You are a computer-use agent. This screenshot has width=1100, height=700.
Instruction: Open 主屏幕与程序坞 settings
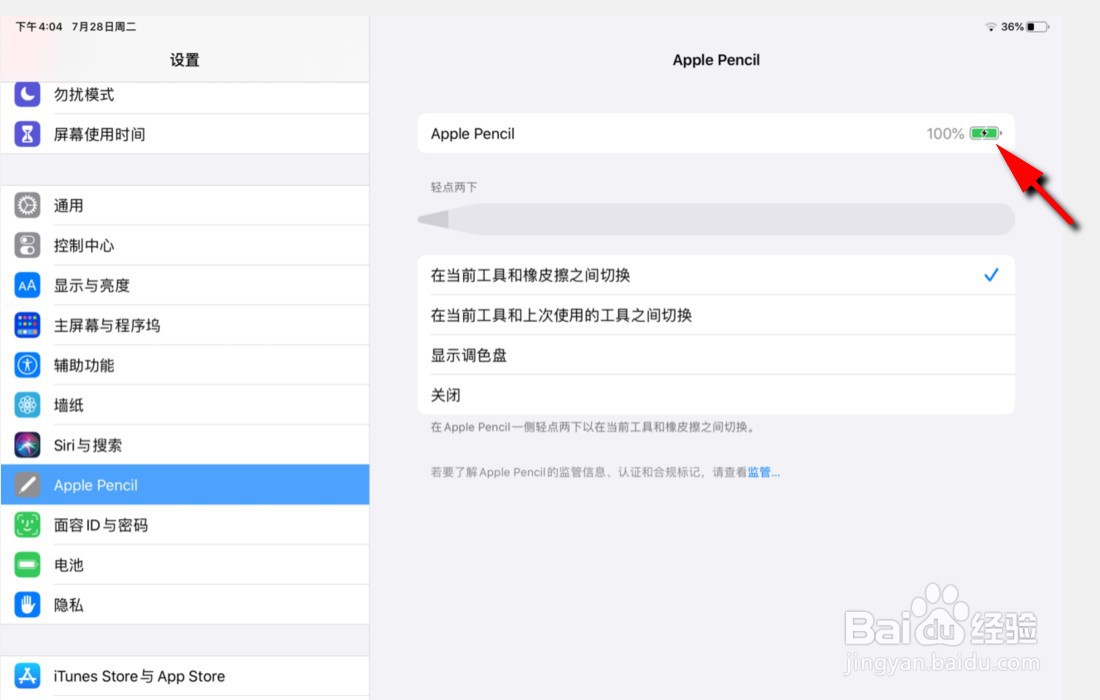coord(185,325)
